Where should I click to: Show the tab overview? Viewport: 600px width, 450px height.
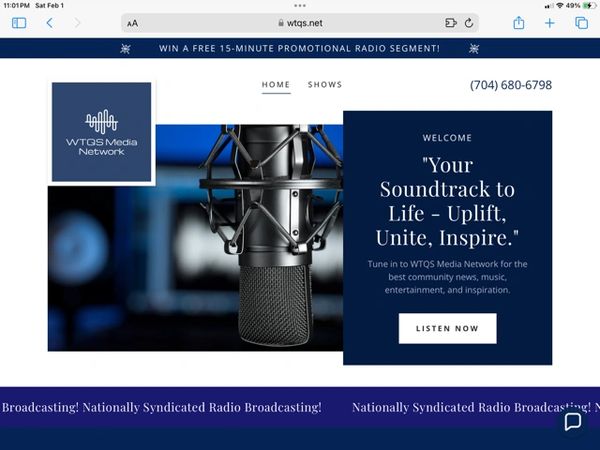tap(581, 23)
